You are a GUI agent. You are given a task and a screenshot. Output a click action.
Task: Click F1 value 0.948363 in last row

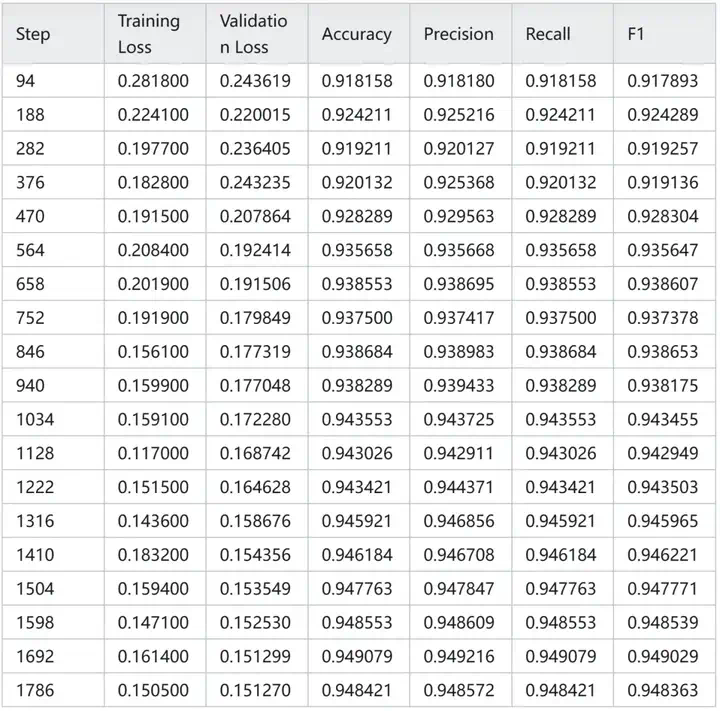pos(662,690)
